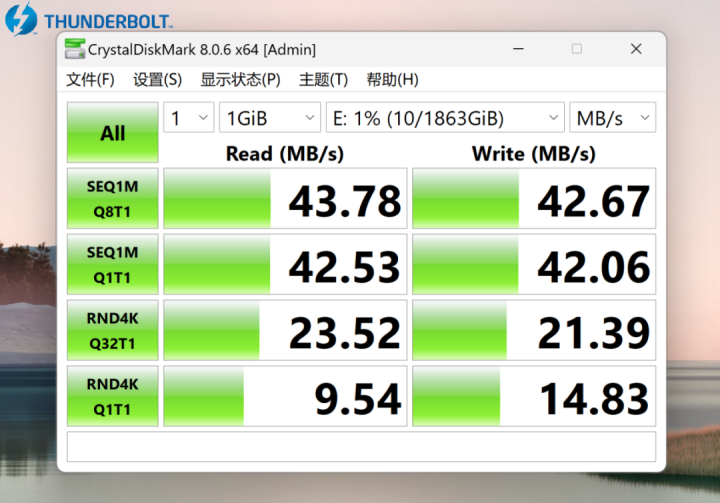Open the 文件(F) menu

click(x=90, y=79)
